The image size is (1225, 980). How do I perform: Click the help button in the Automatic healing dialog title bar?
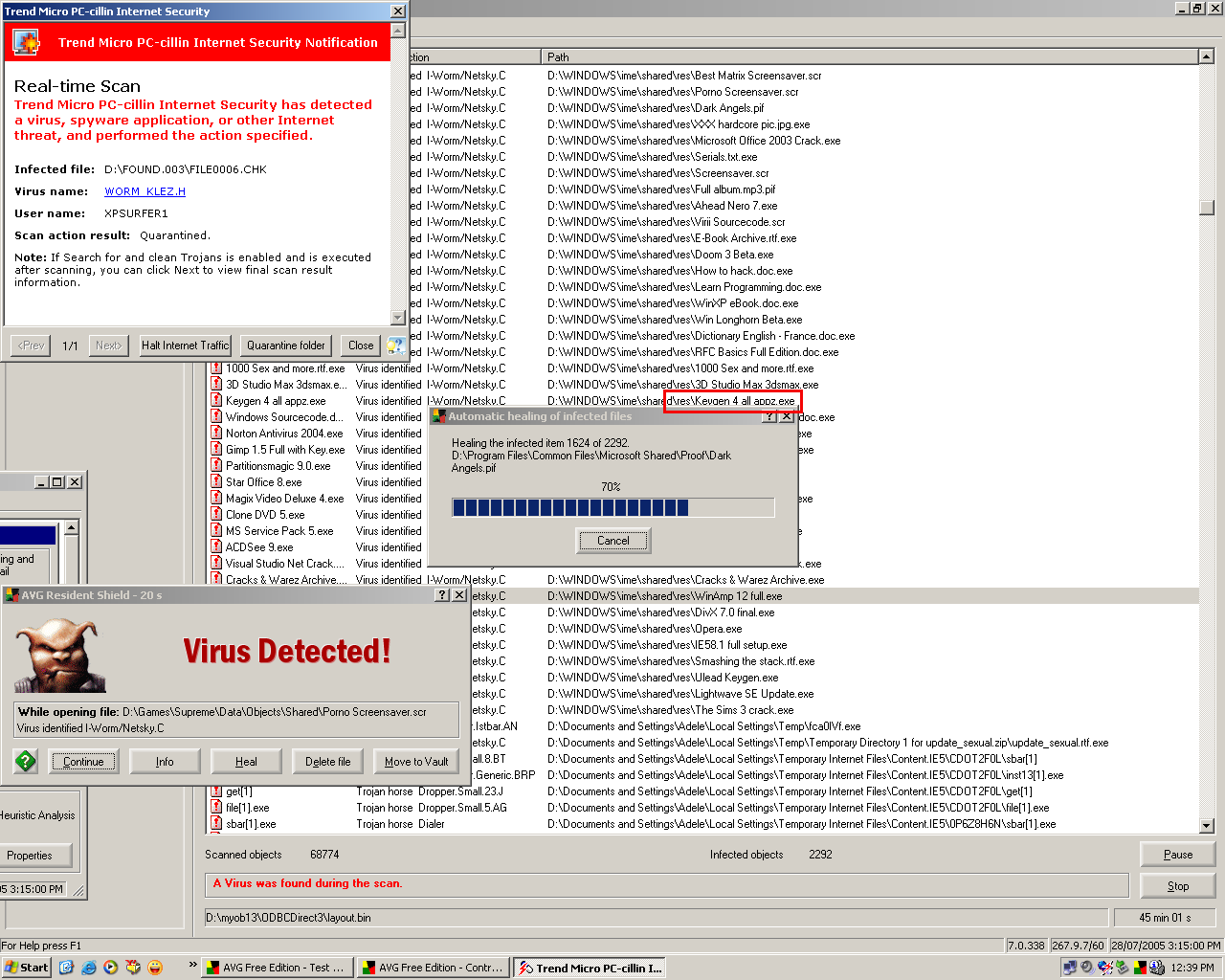click(769, 416)
